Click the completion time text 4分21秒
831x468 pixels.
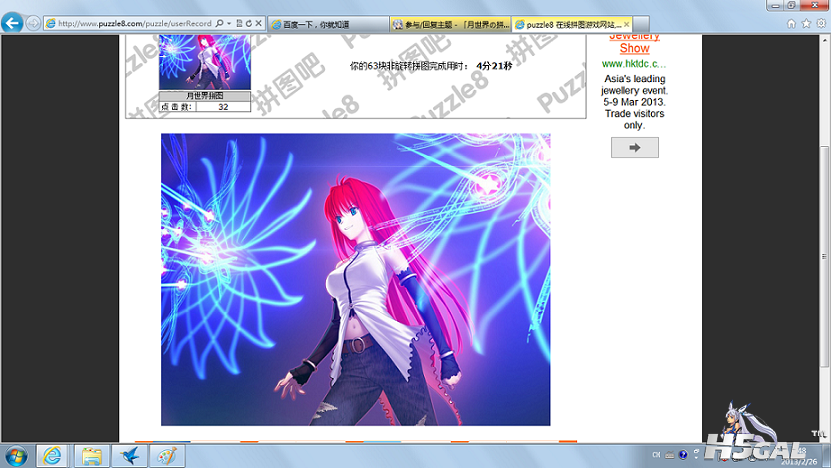494,66
